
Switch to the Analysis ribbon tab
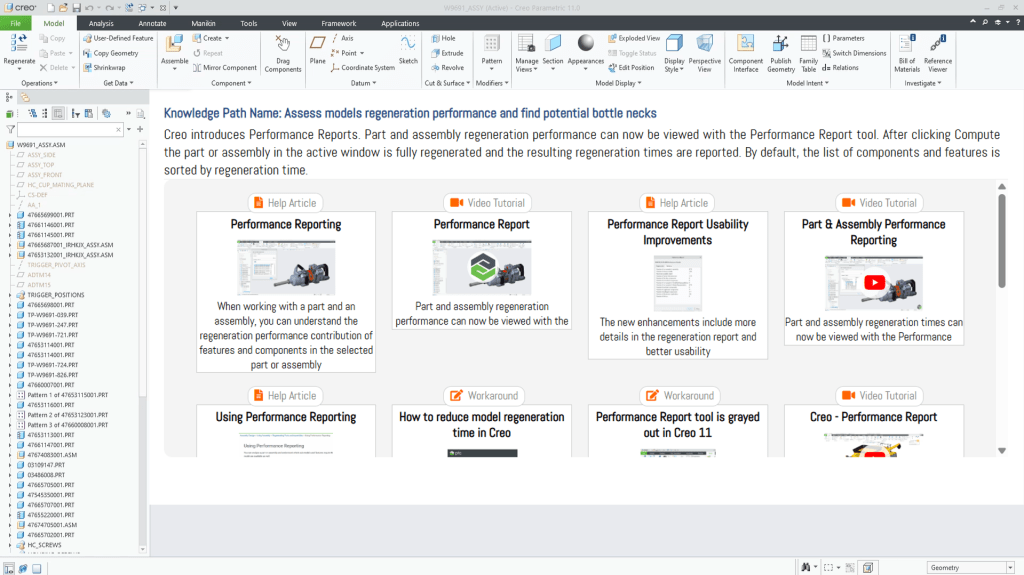tap(101, 23)
